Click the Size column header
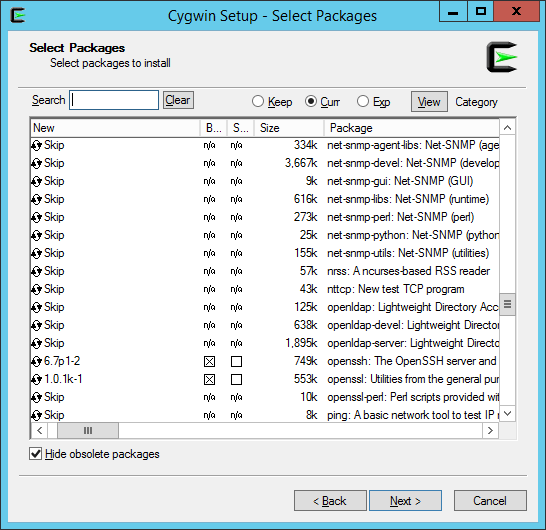The image size is (546, 530). (x=289, y=128)
